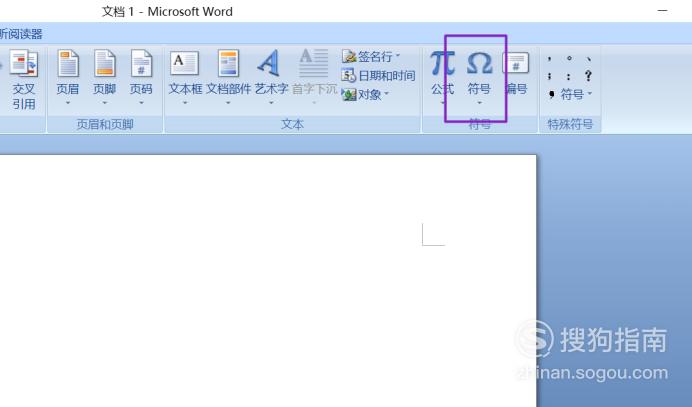The image size is (692, 407).
Task: Insert the 、 enumeration comma symbol
Action: coord(588,58)
